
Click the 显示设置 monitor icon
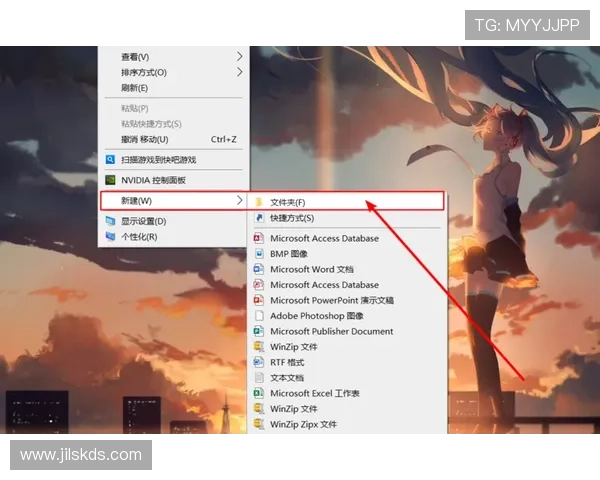(111, 221)
